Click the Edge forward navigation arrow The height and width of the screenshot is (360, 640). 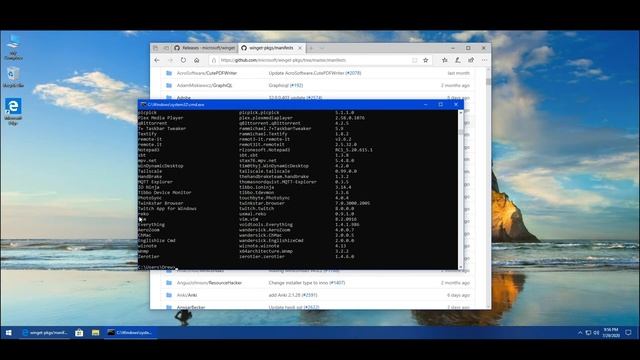click(170, 60)
